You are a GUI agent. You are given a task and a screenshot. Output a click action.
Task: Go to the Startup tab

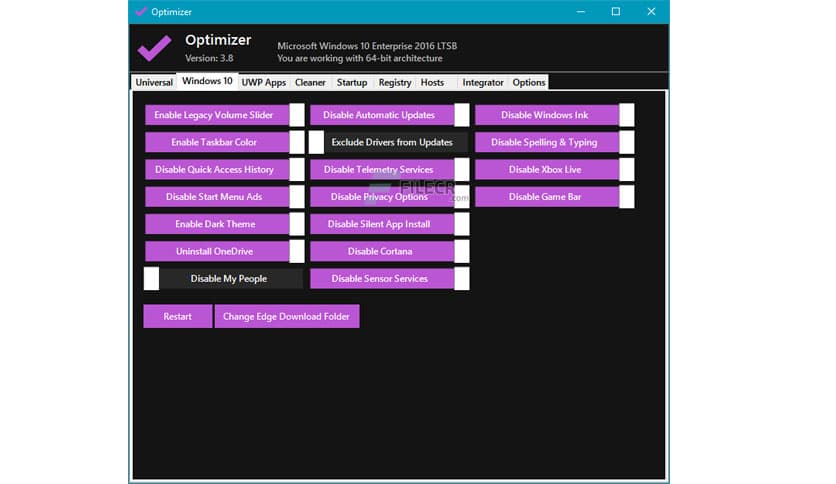[352, 82]
